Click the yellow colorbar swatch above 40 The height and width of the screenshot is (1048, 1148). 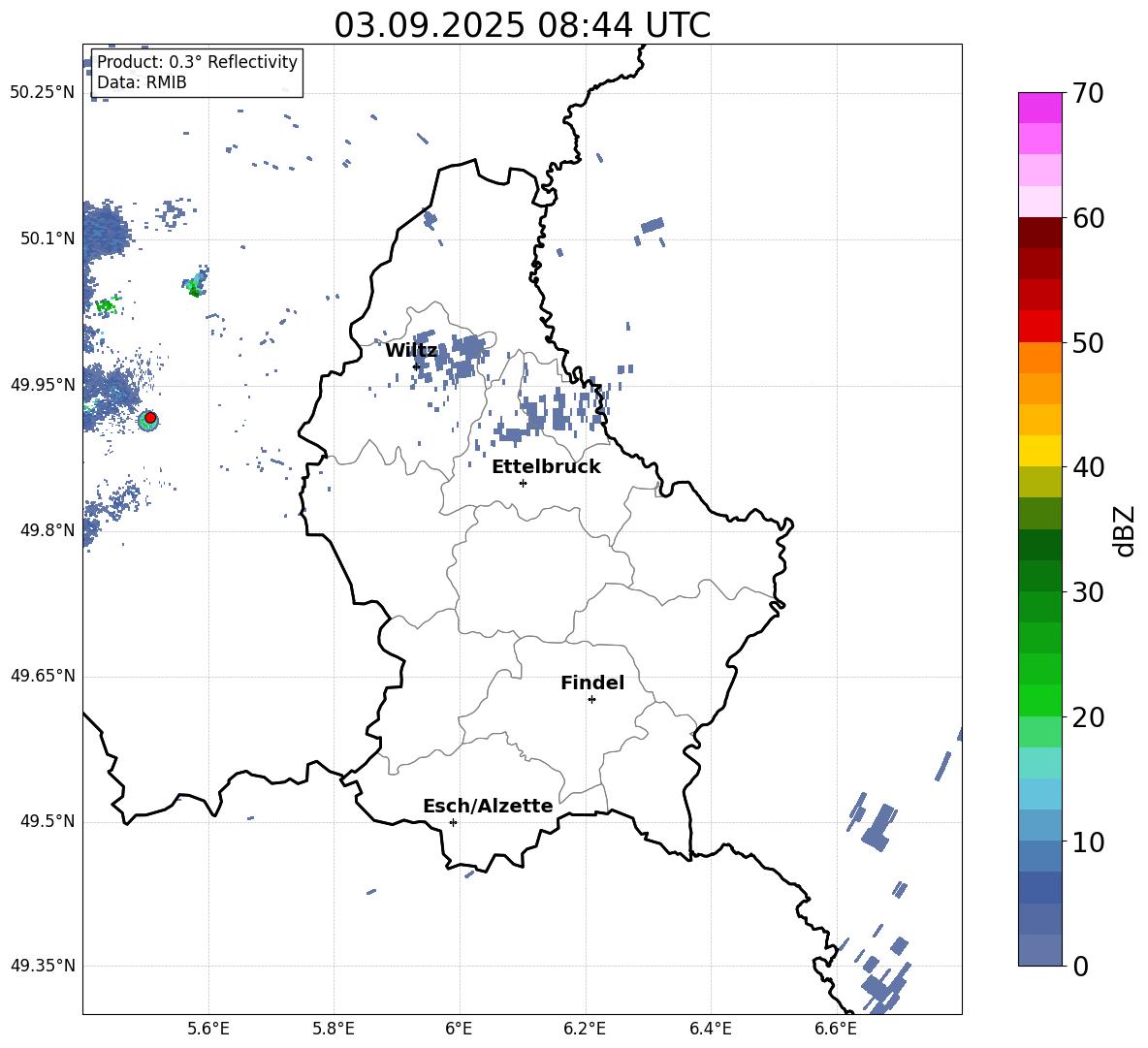pyautogui.click(x=1039, y=451)
